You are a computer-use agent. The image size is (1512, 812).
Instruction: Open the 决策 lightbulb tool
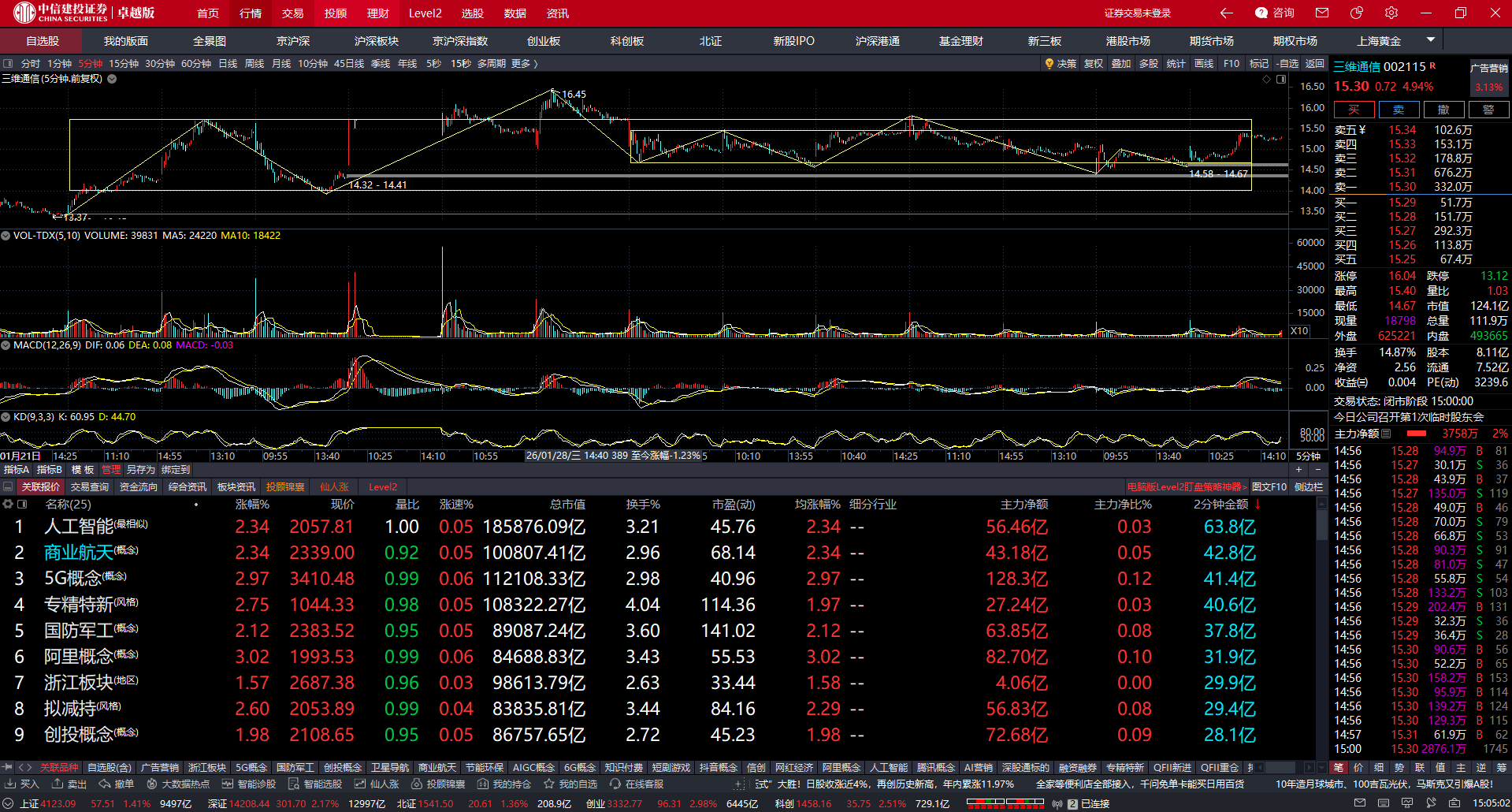tap(1061, 63)
